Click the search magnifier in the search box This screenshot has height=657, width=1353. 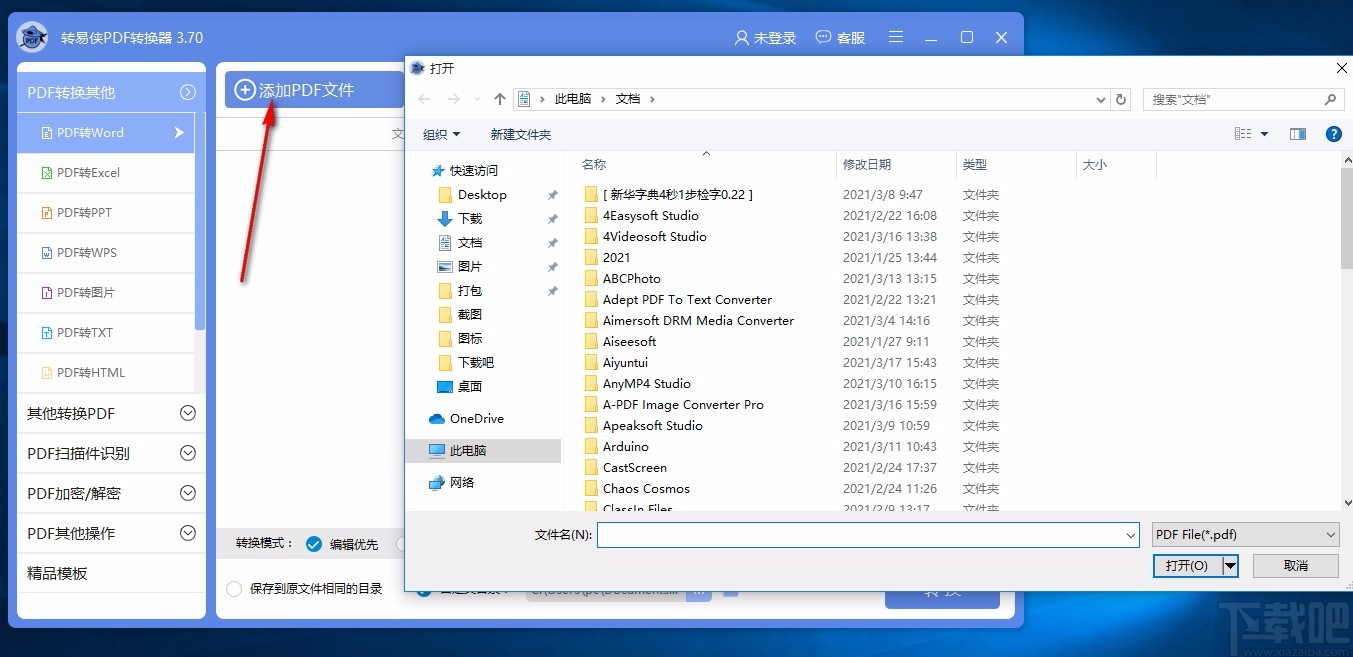tap(1330, 99)
